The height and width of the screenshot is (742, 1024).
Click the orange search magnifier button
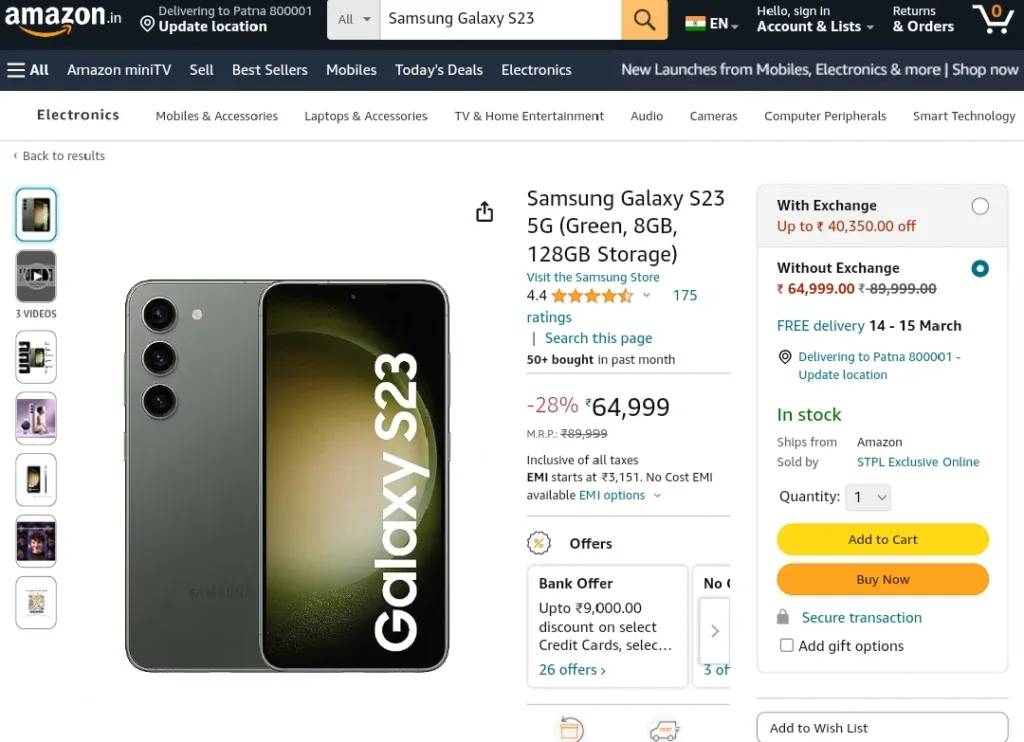(x=644, y=20)
